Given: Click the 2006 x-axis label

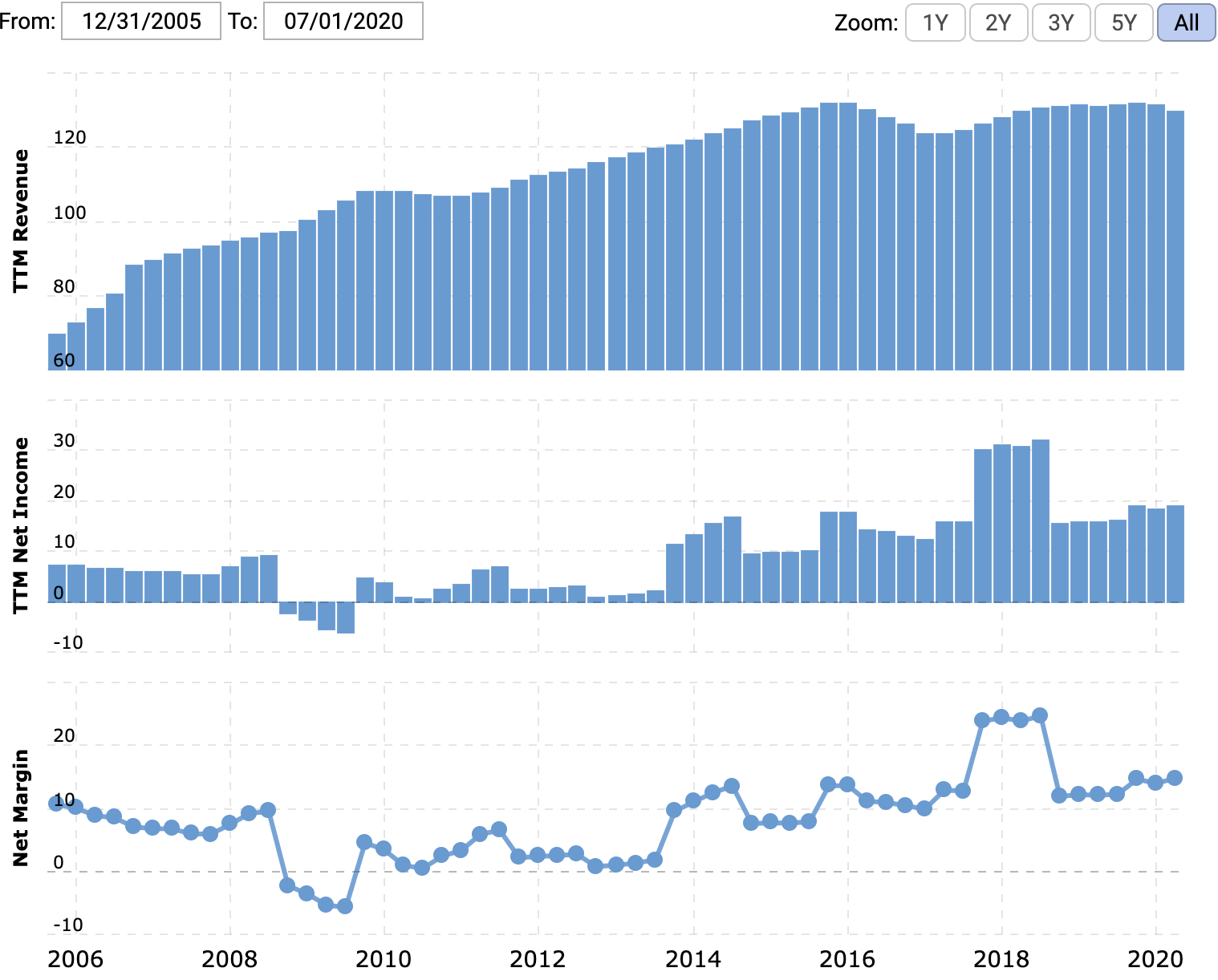Looking at the screenshot, I should (75, 959).
